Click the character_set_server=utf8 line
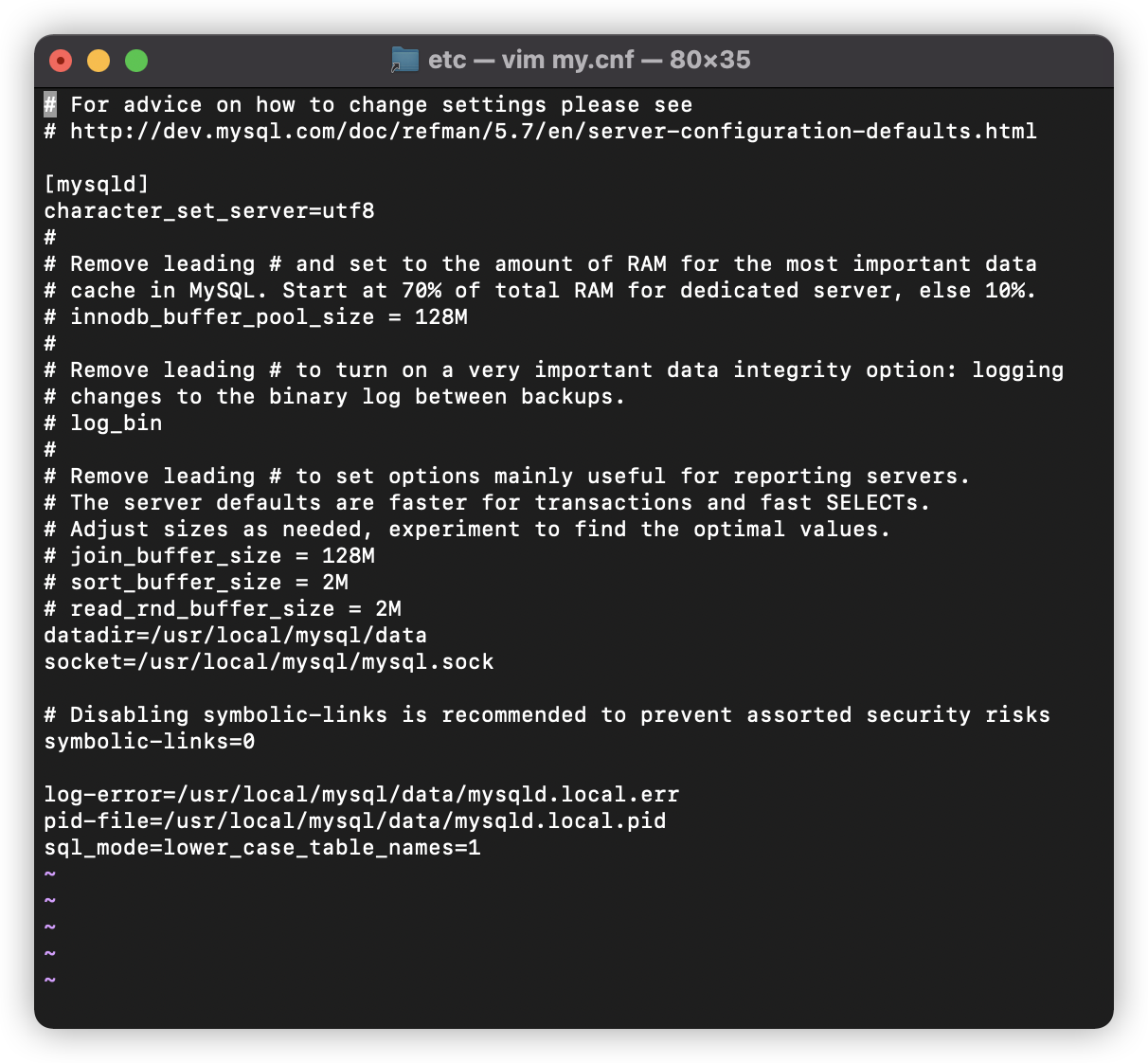 tap(209, 210)
